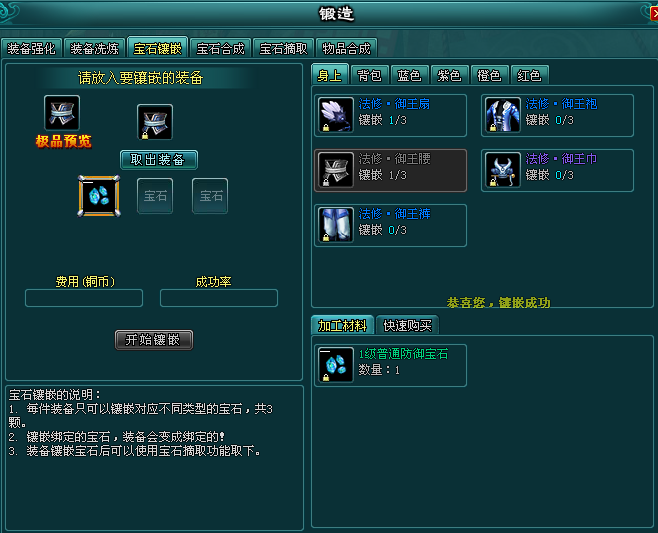The width and height of the screenshot is (658, 533).
Task: Click the locked belt icon above 取出装备
Action: coord(155,122)
